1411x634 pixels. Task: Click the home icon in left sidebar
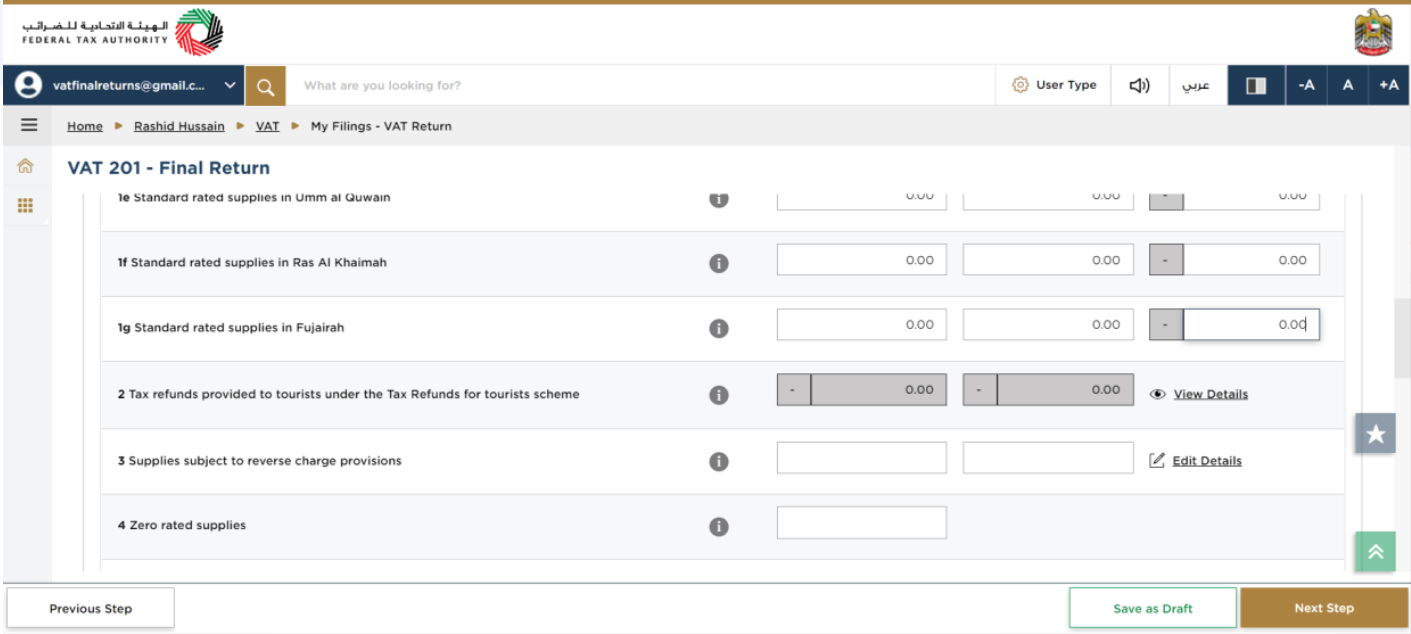[26, 166]
